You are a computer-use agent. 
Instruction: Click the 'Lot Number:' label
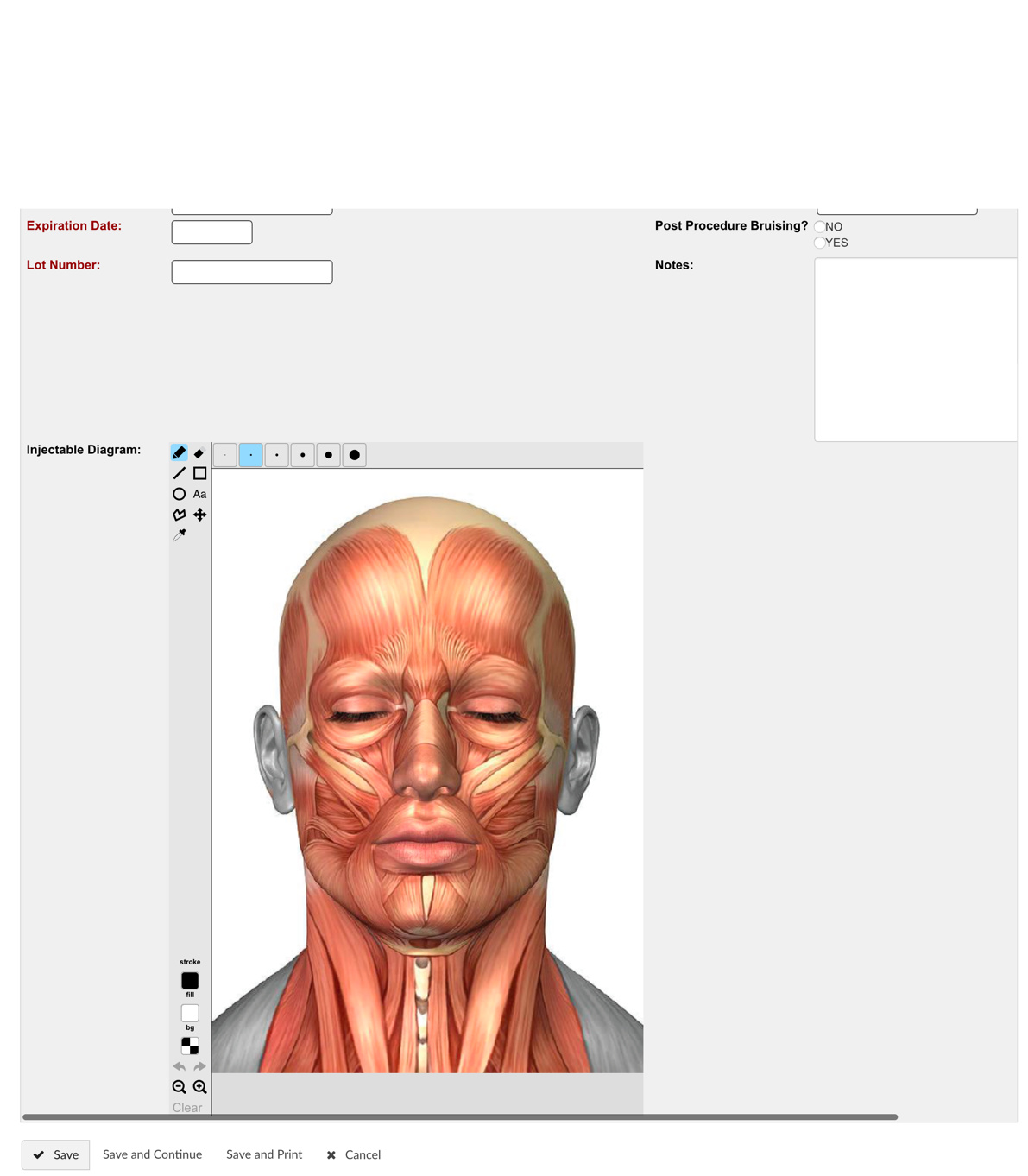coord(63,265)
